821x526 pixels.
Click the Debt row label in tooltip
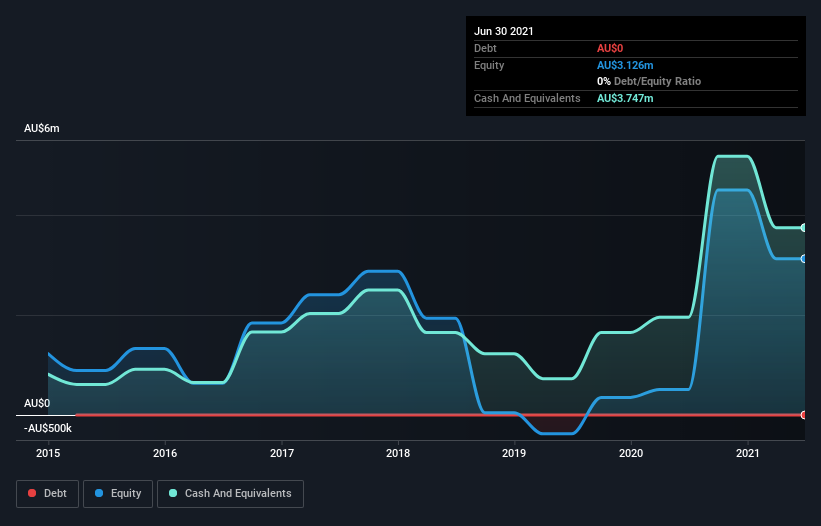point(485,49)
